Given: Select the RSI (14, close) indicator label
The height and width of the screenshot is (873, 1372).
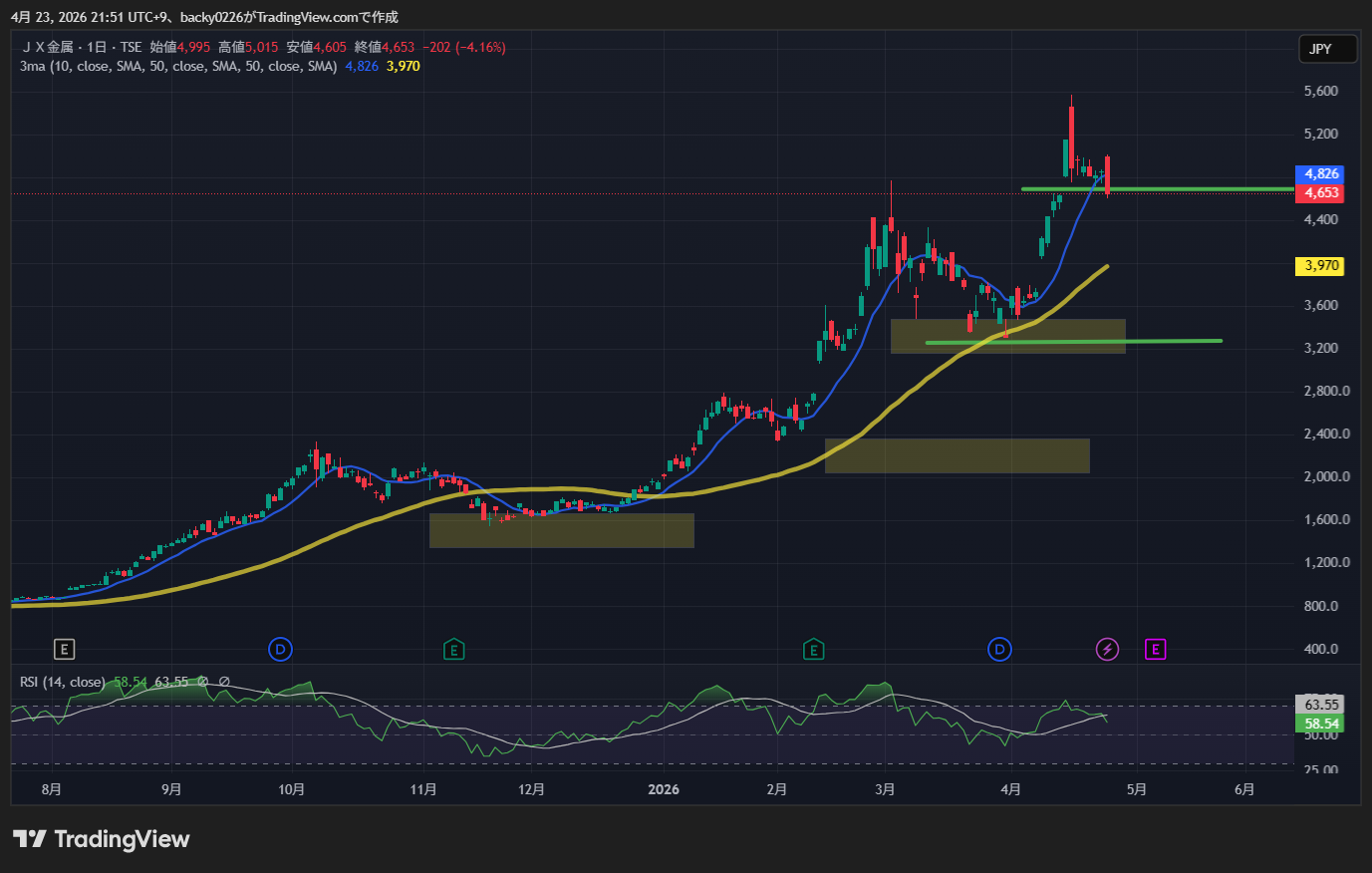Looking at the screenshot, I should [x=62, y=683].
